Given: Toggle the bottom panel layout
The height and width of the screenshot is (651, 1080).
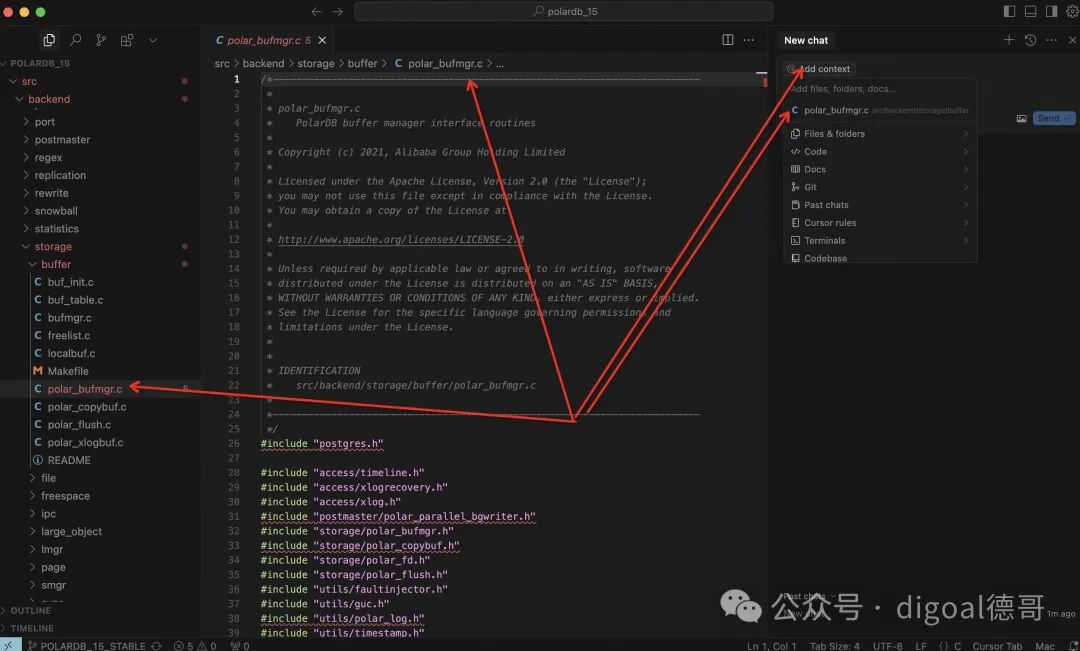Looking at the screenshot, I should [x=1030, y=11].
